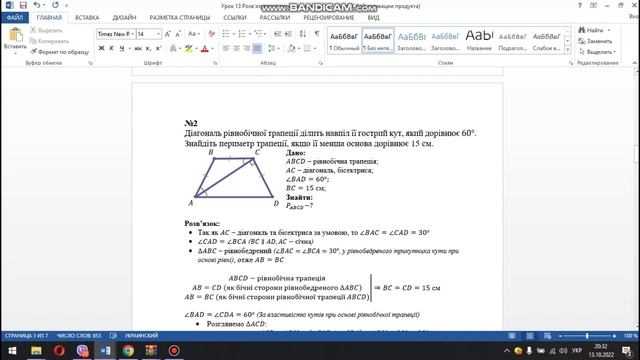The image size is (640, 360).
Task: Toggle subscript formatting
Action: pos(149,49)
